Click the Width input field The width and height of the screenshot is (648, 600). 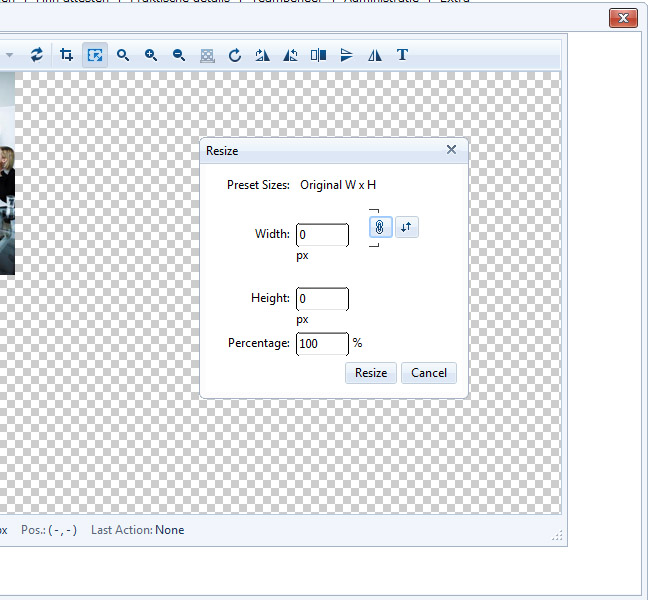(322, 235)
